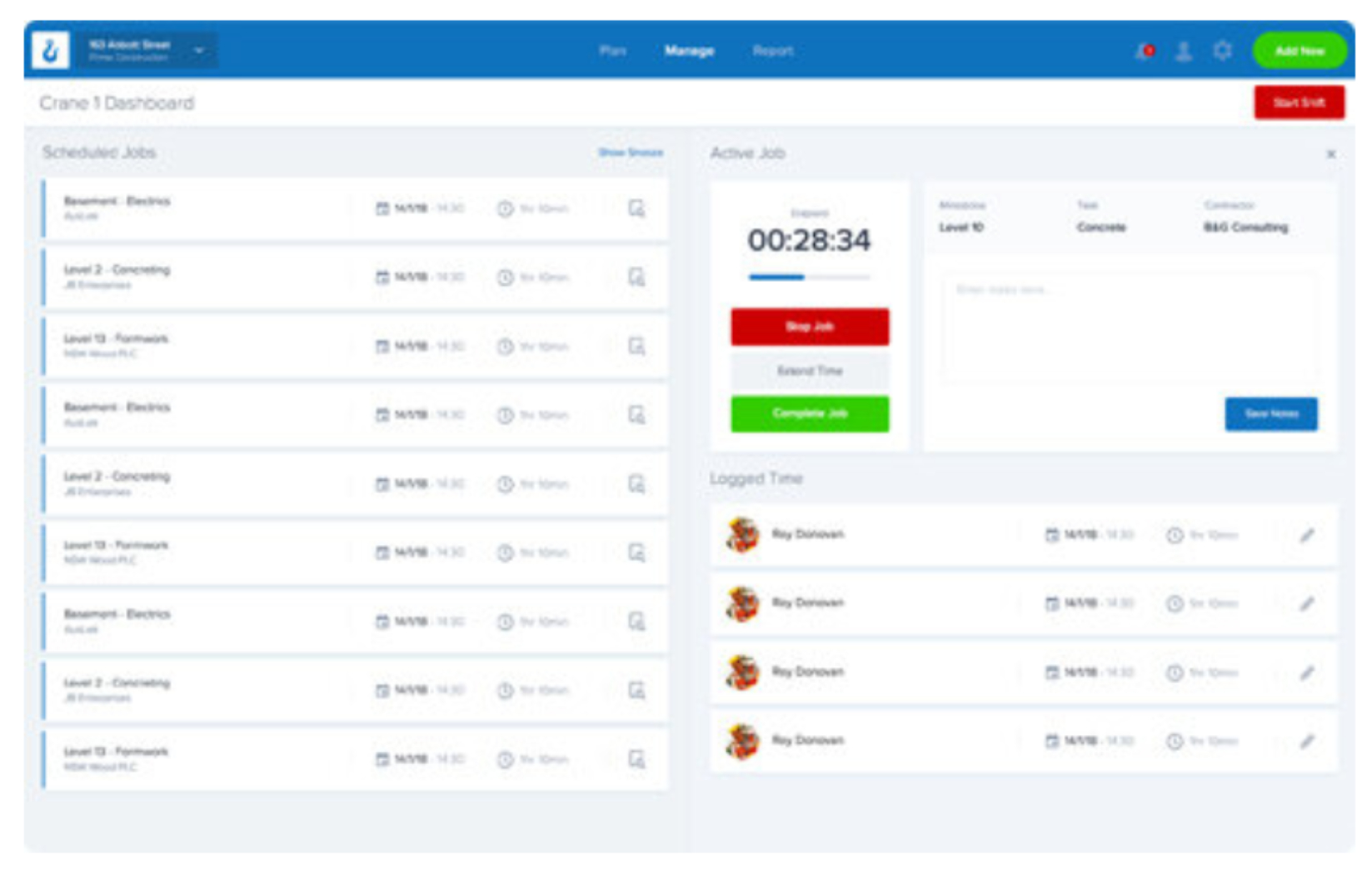This screenshot has height=880, width=1372.
Task: Click the elapsed time progress bar
Action: coord(809,277)
